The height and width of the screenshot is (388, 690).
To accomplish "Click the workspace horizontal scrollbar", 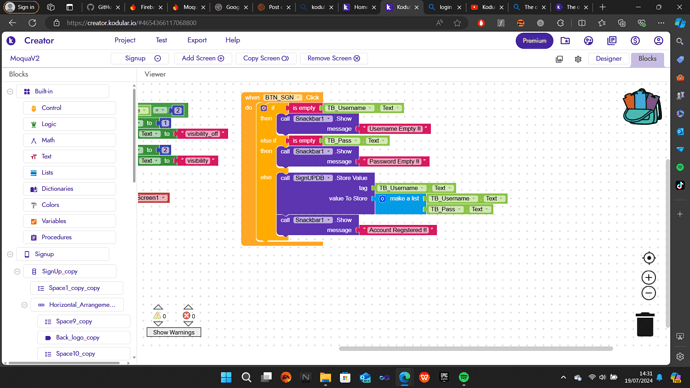I will [476, 348].
